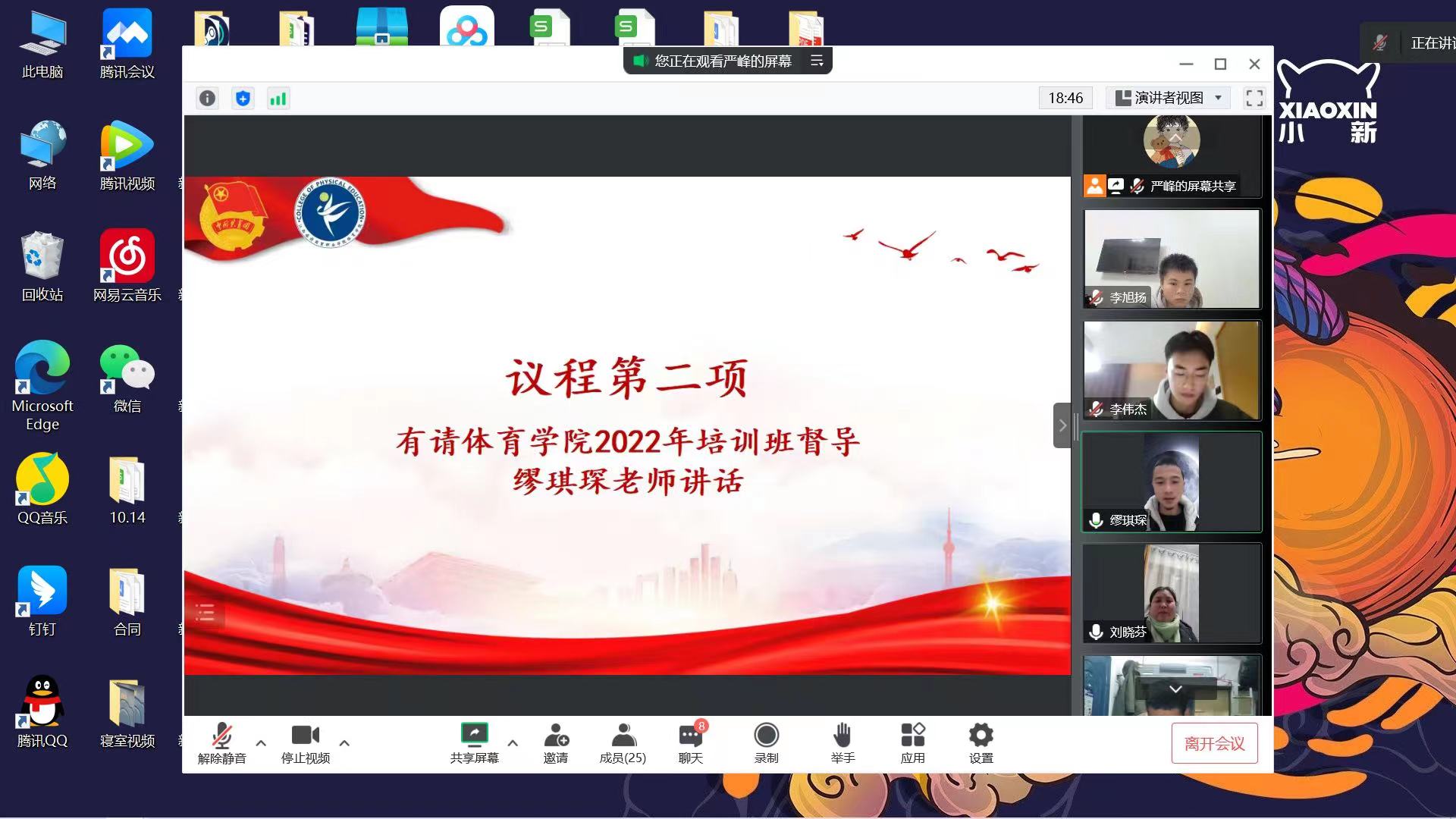Open the 聊天 chat with 8 unread
This screenshot has width=1456, height=819.
click(x=691, y=743)
